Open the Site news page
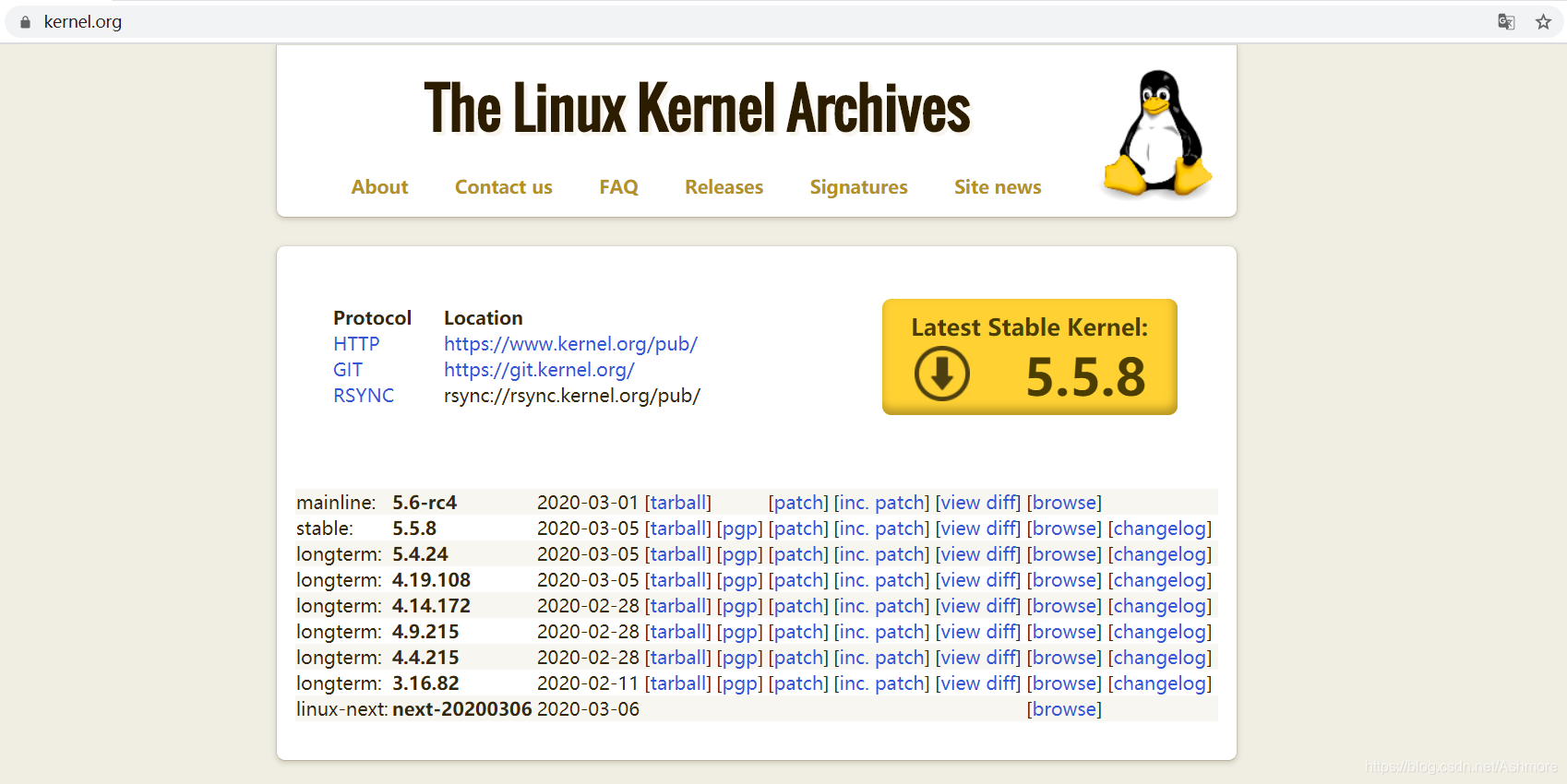 [998, 187]
